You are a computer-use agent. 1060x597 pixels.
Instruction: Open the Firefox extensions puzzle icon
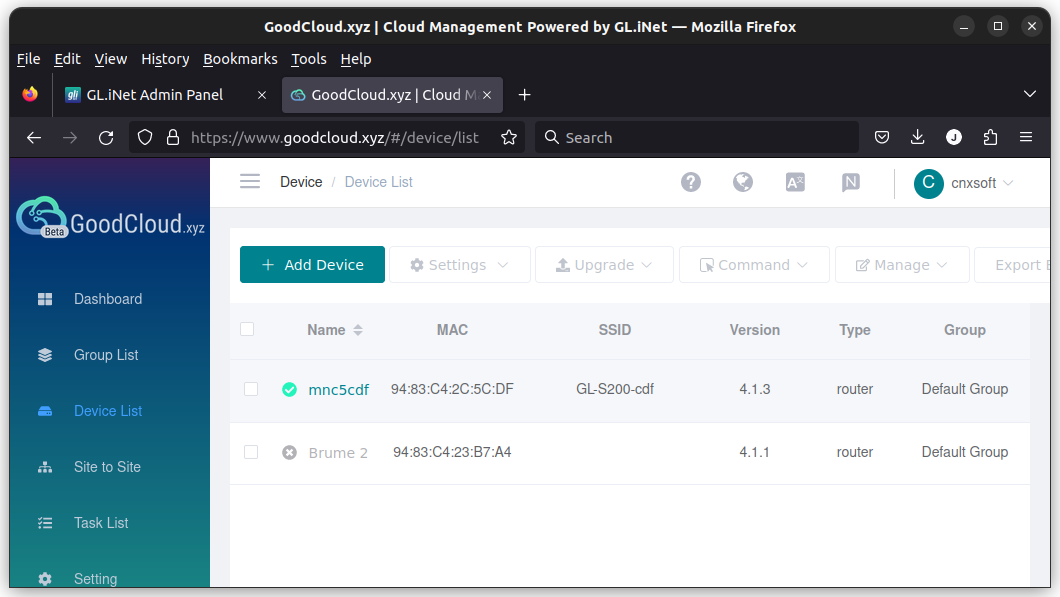tap(990, 138)
